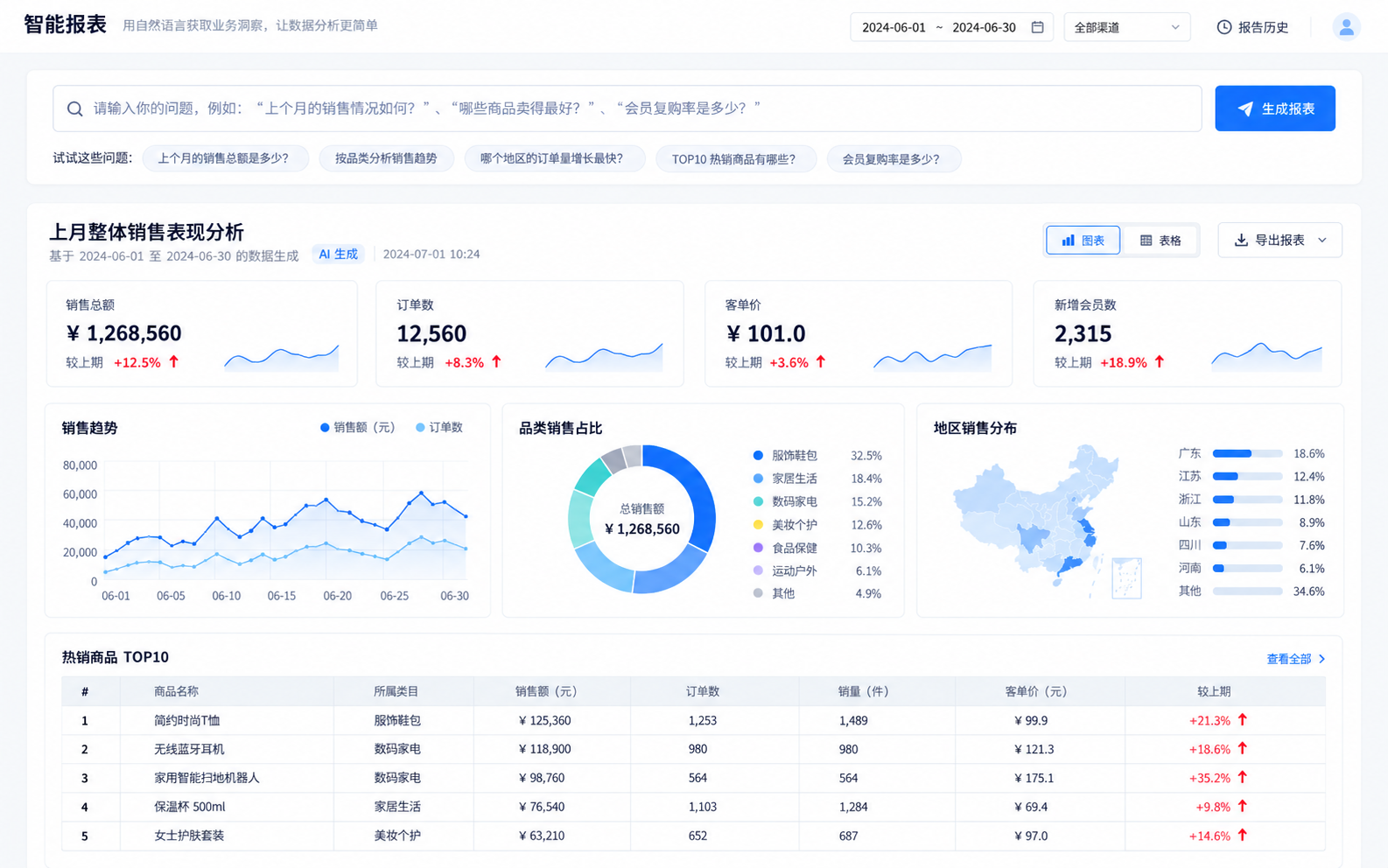Screen dimensions: 1388x868
Task: Click the 生成报表 button
Action: [1275, 108]
